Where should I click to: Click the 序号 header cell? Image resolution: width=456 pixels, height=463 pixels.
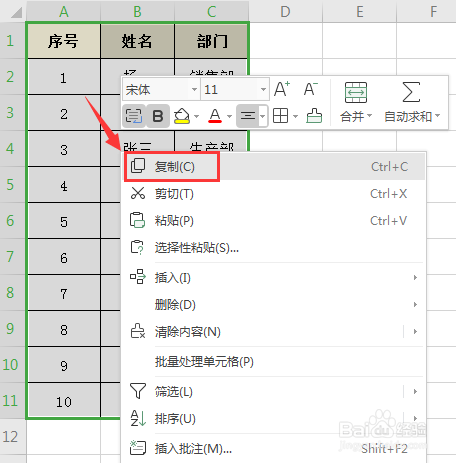pyautogui.click(x=63, y=41)
